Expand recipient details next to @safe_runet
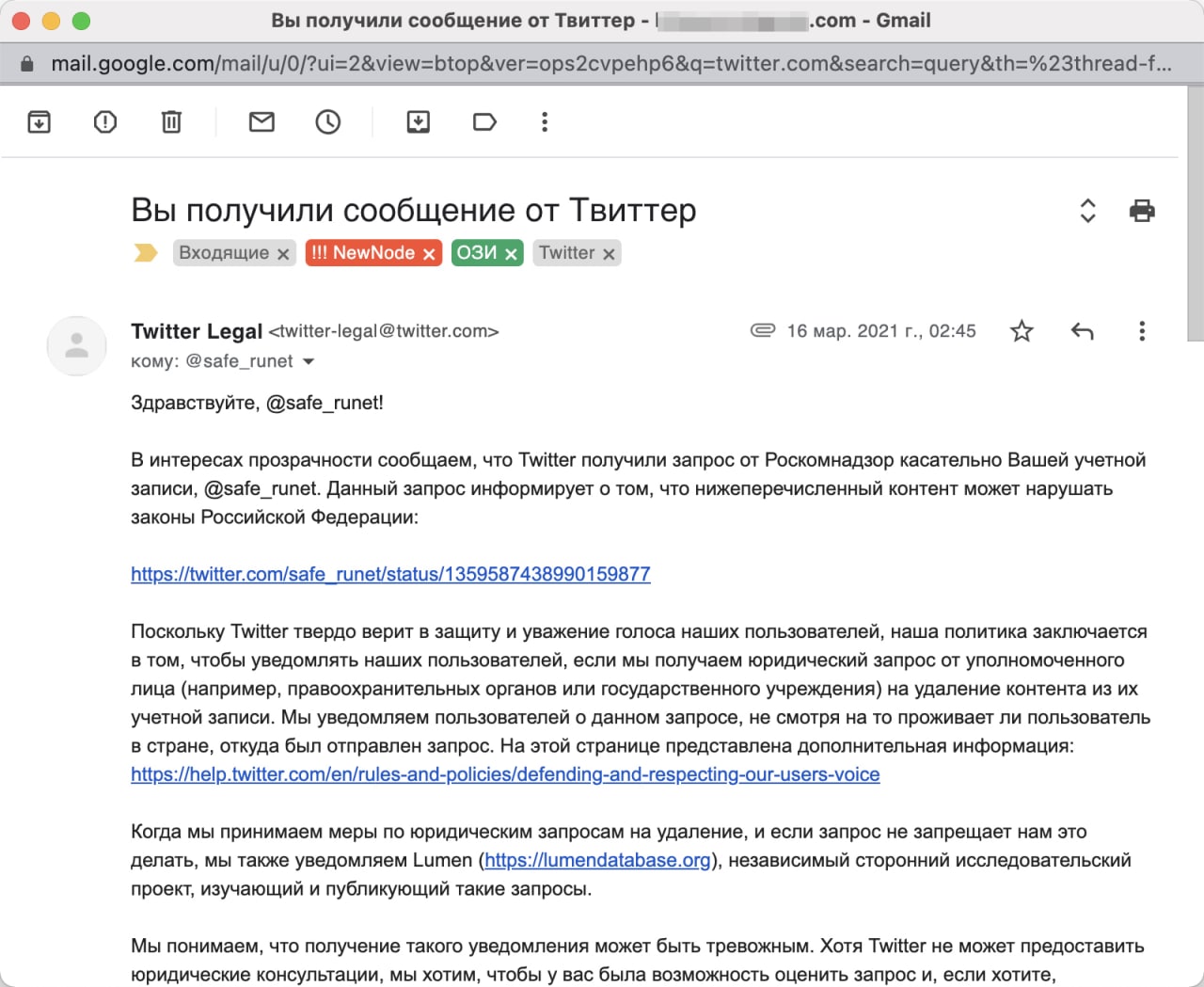This screenshot has height=987, width=1204. [308, 361]
